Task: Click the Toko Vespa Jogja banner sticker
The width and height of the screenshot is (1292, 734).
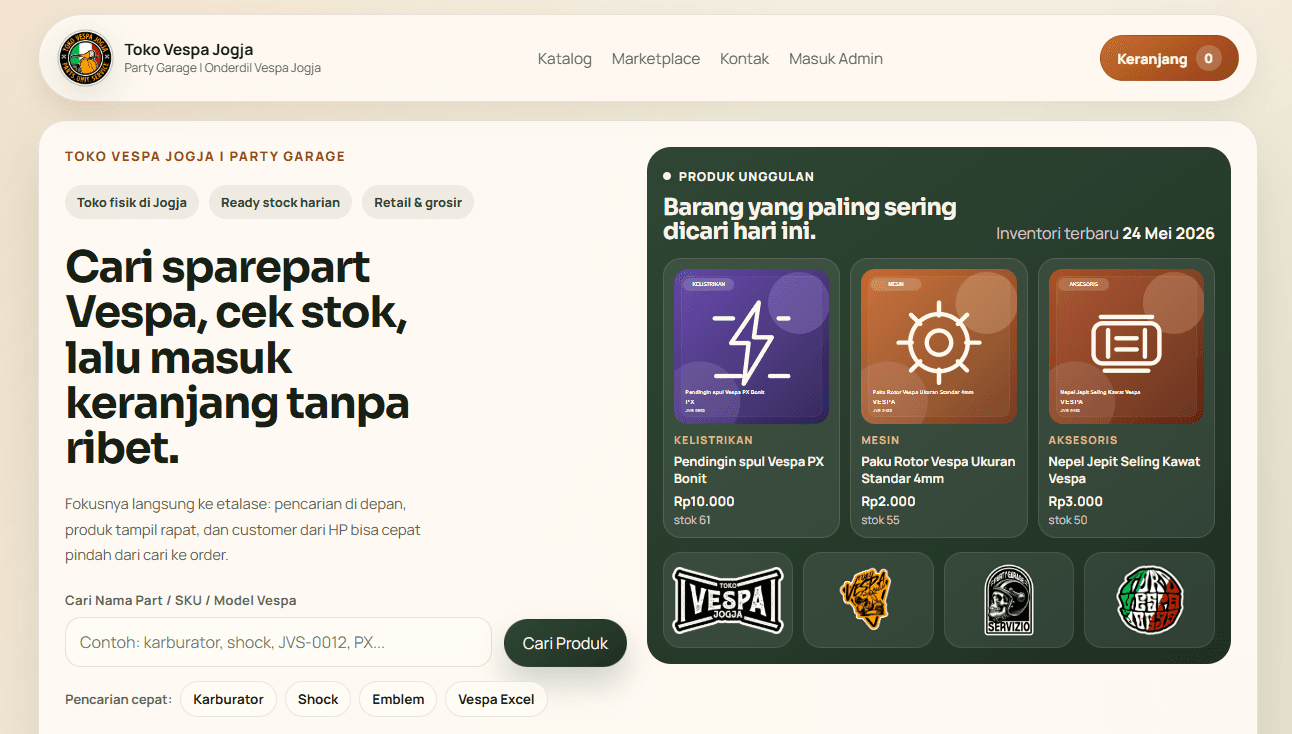Action: 728,600
